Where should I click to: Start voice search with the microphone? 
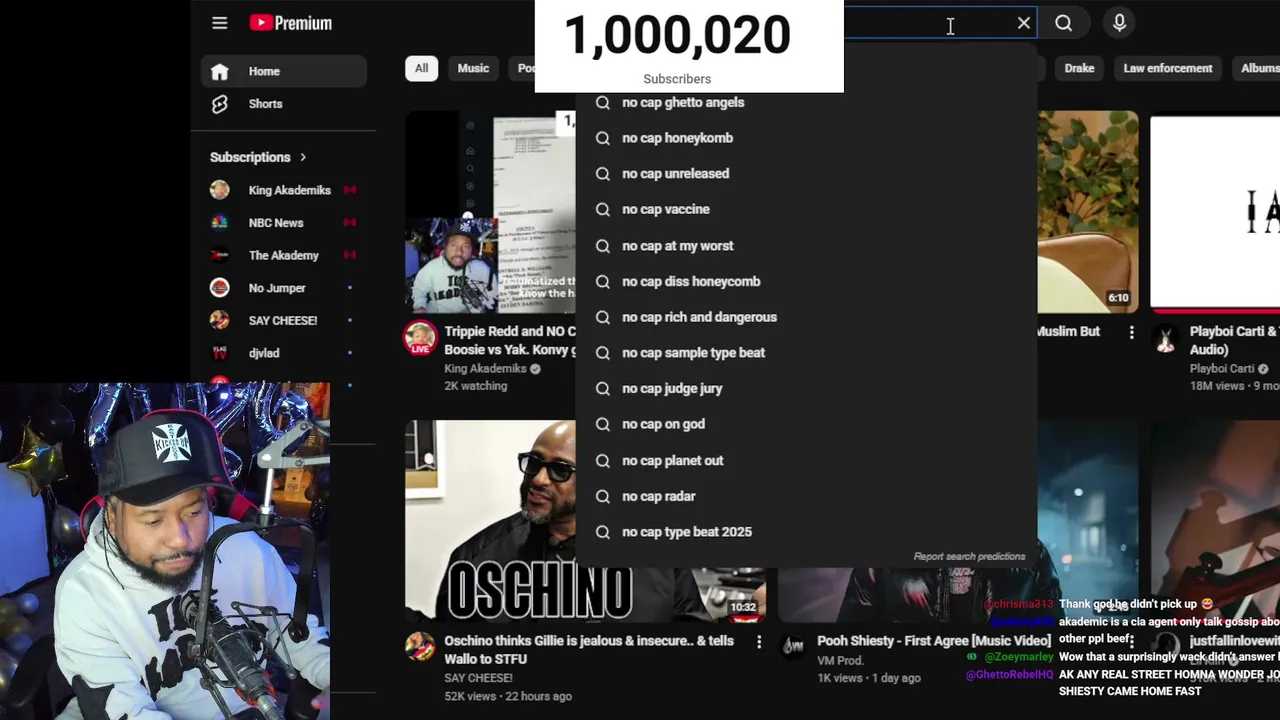[x=1119, y=23]
